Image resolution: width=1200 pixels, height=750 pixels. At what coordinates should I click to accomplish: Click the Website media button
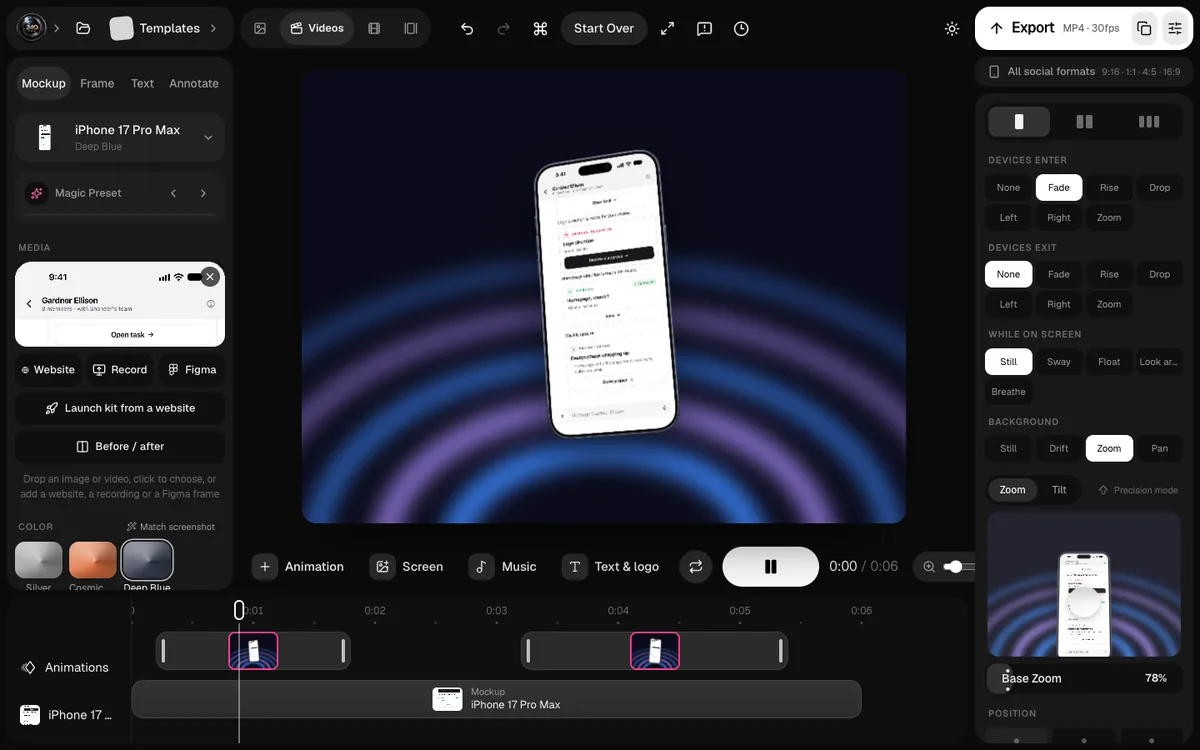49,369
